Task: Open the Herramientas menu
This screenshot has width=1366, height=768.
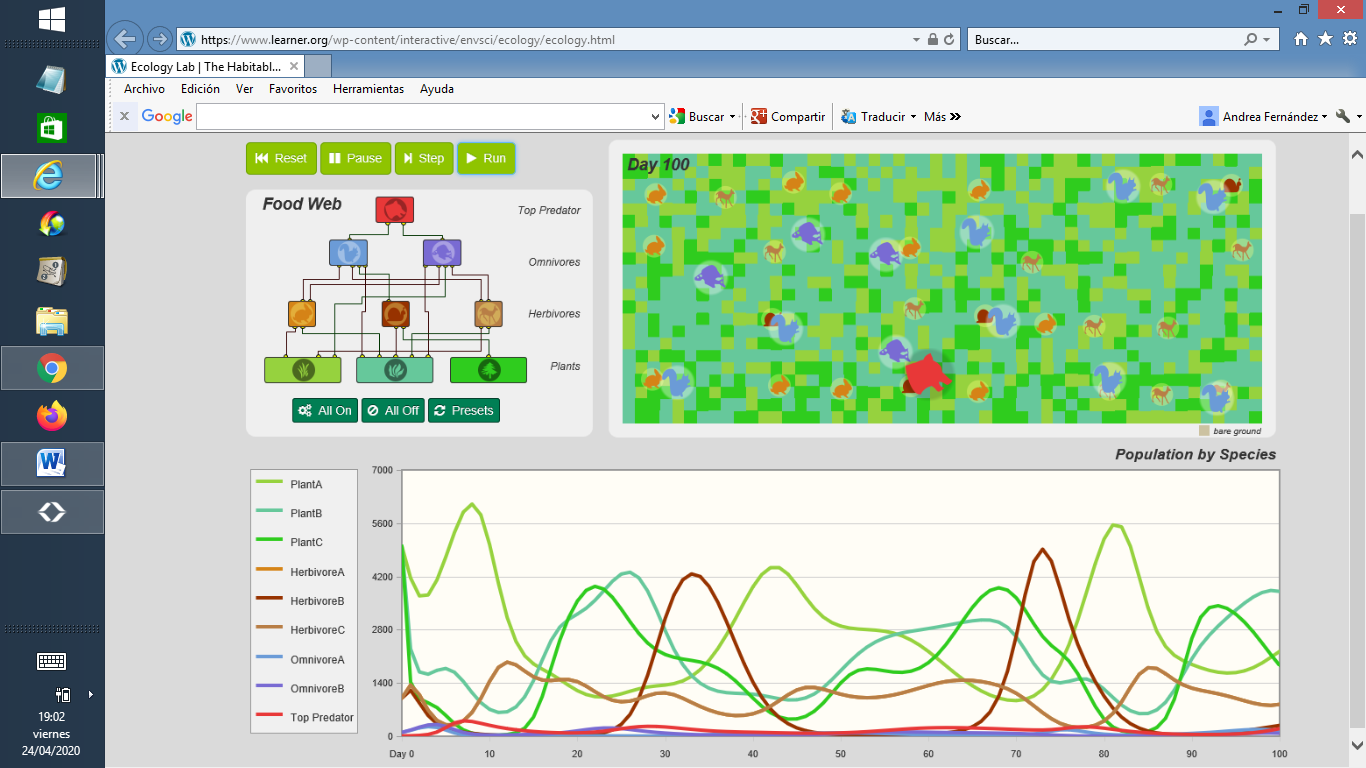Action: [x=368, y=89]
